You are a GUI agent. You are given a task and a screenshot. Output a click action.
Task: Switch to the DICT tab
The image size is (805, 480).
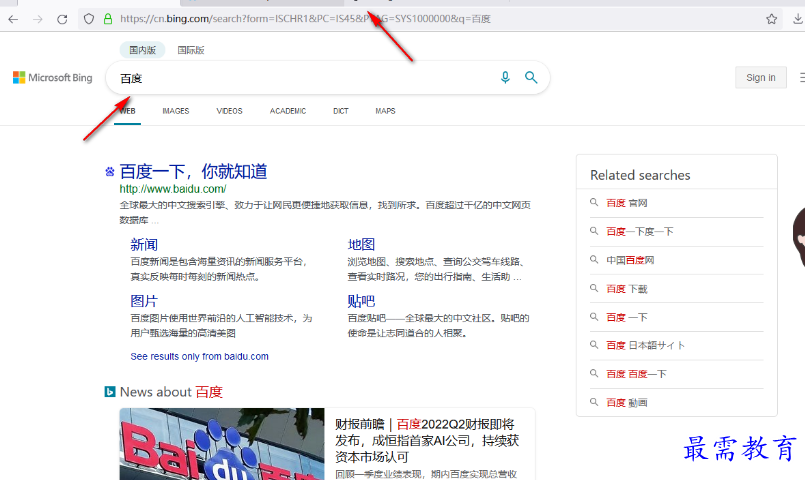pos(341,111)
